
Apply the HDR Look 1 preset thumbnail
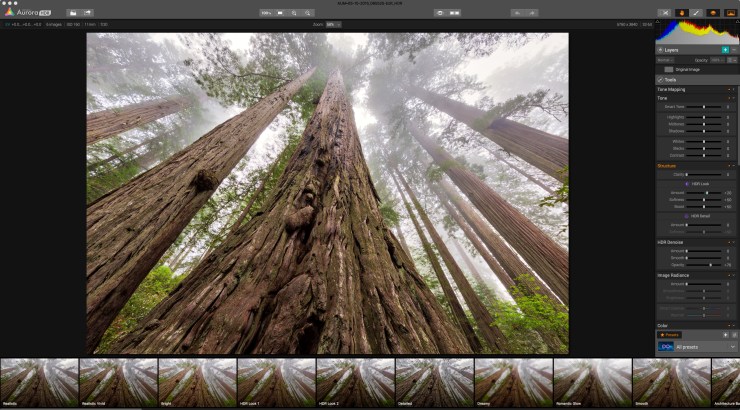click(277, 383)
